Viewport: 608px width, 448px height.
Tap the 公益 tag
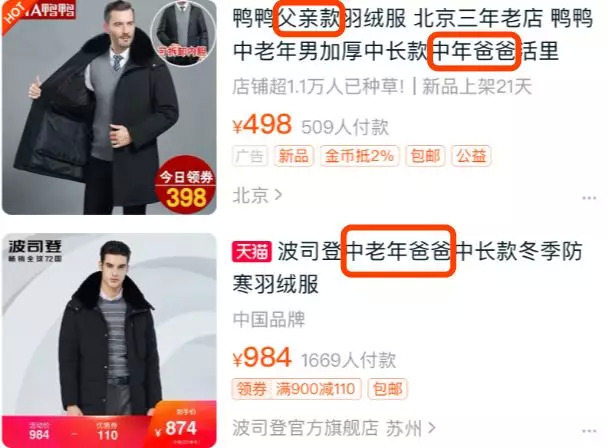click(x=471, y=156)
